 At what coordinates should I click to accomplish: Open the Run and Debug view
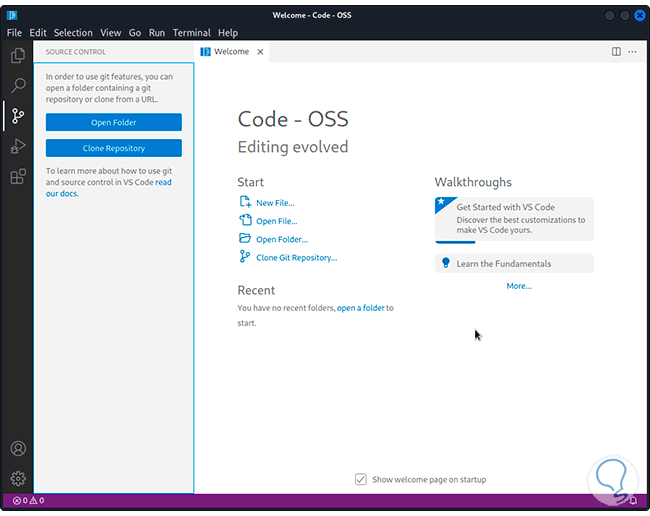coord(17,146)
